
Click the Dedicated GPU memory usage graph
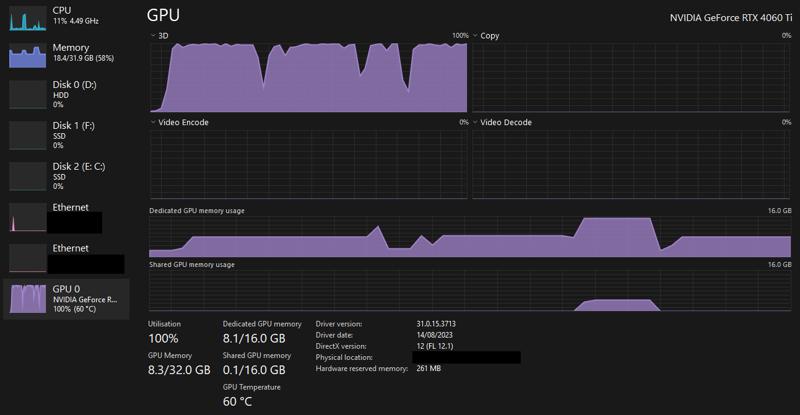[470, 236]
